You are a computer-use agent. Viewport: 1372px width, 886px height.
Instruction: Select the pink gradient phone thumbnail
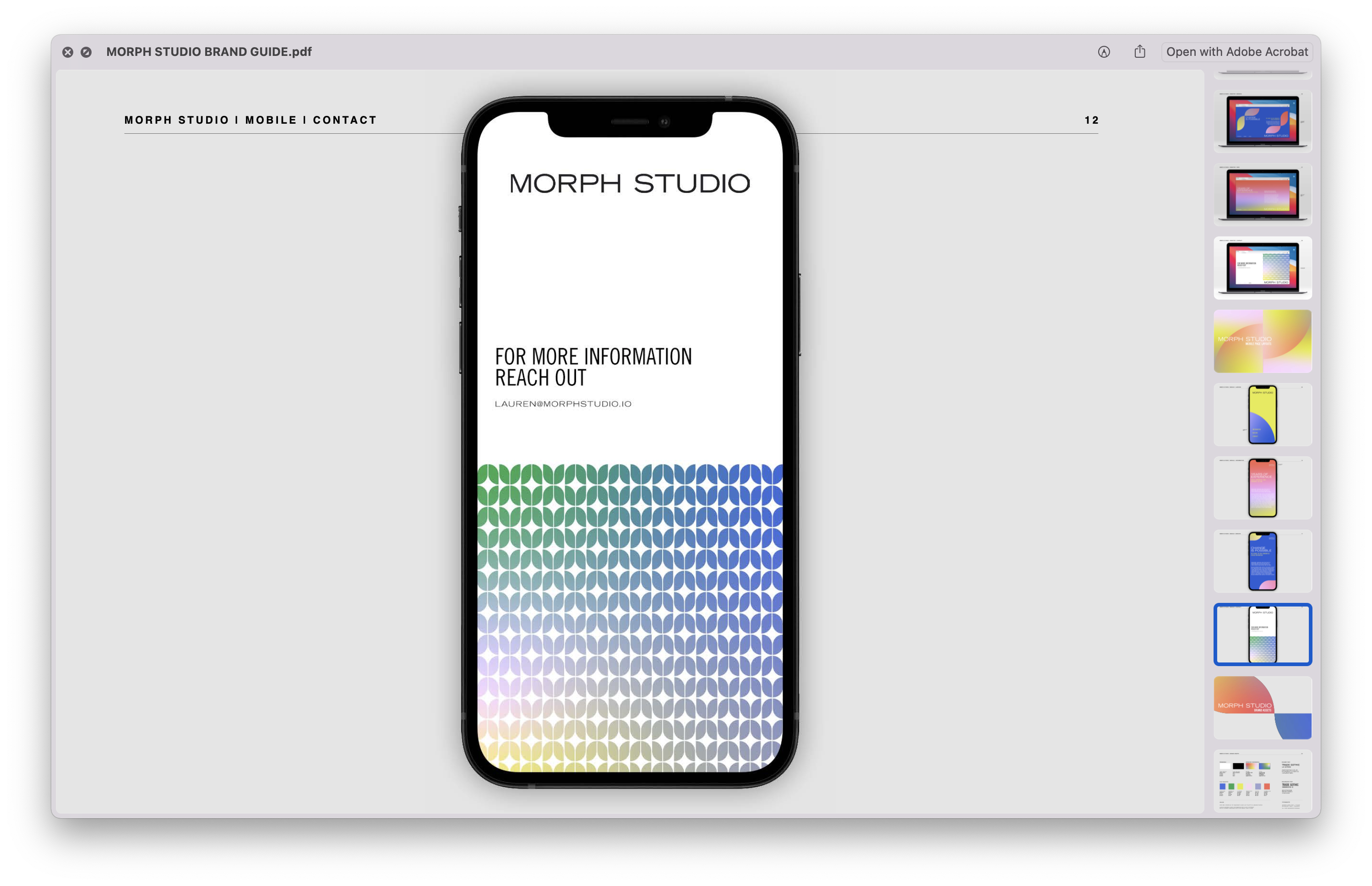1262,488
